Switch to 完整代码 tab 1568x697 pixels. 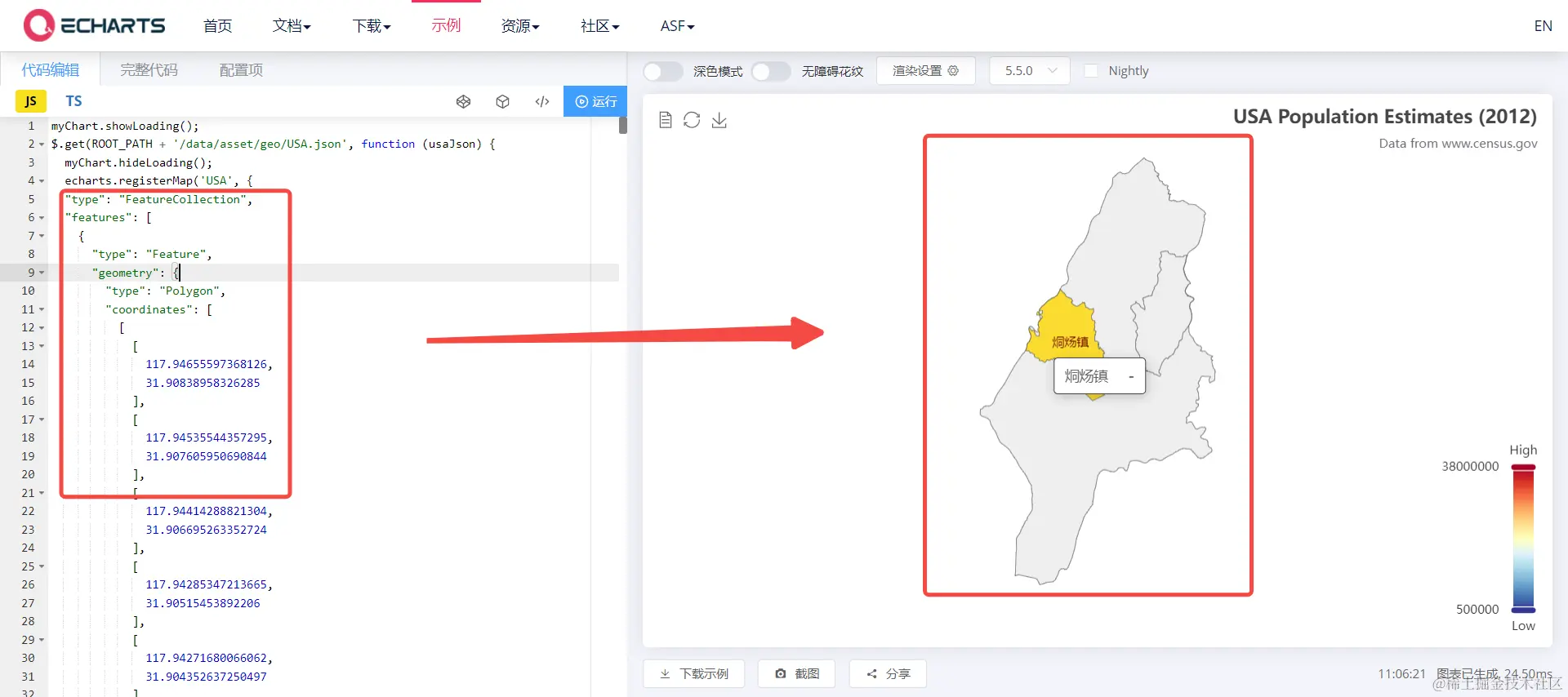149,70
